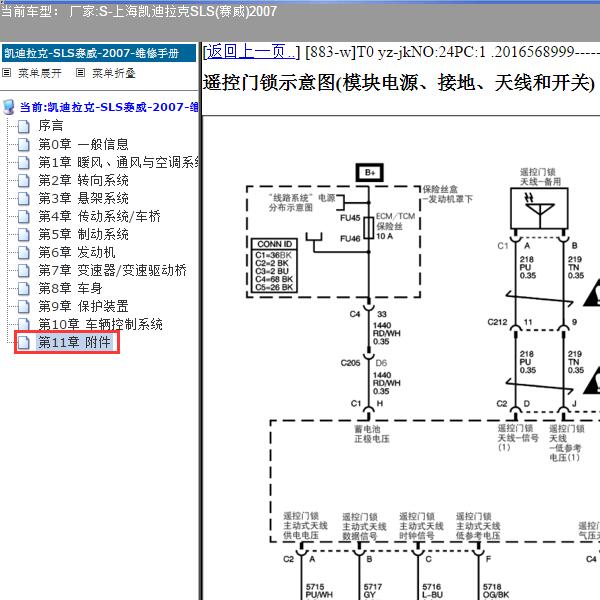Open 第2章 转向系统
The width and height of the screenshot is (600, 600).
click(83, 180)
